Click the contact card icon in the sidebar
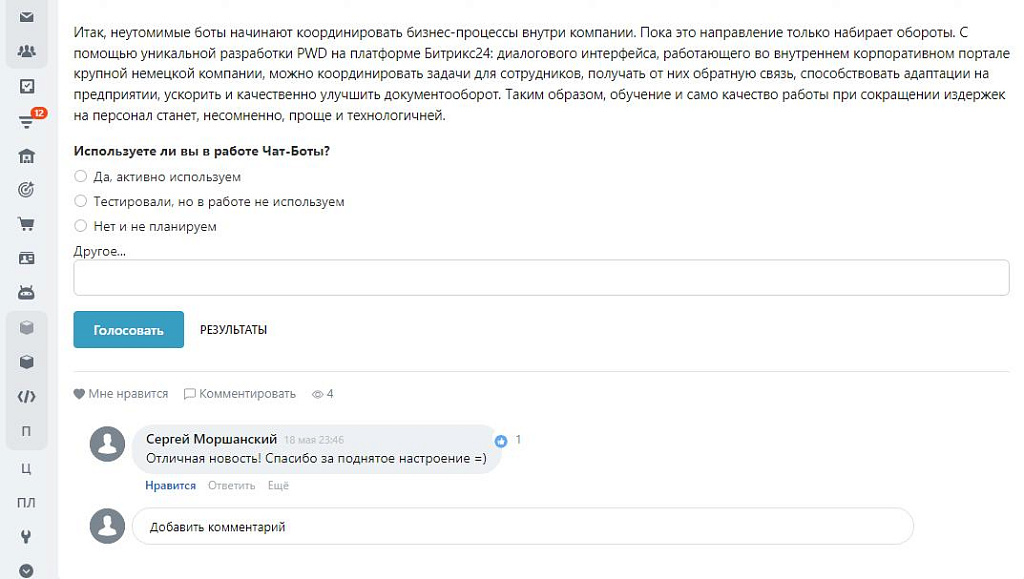1024x579 pixels. point(27,258)
